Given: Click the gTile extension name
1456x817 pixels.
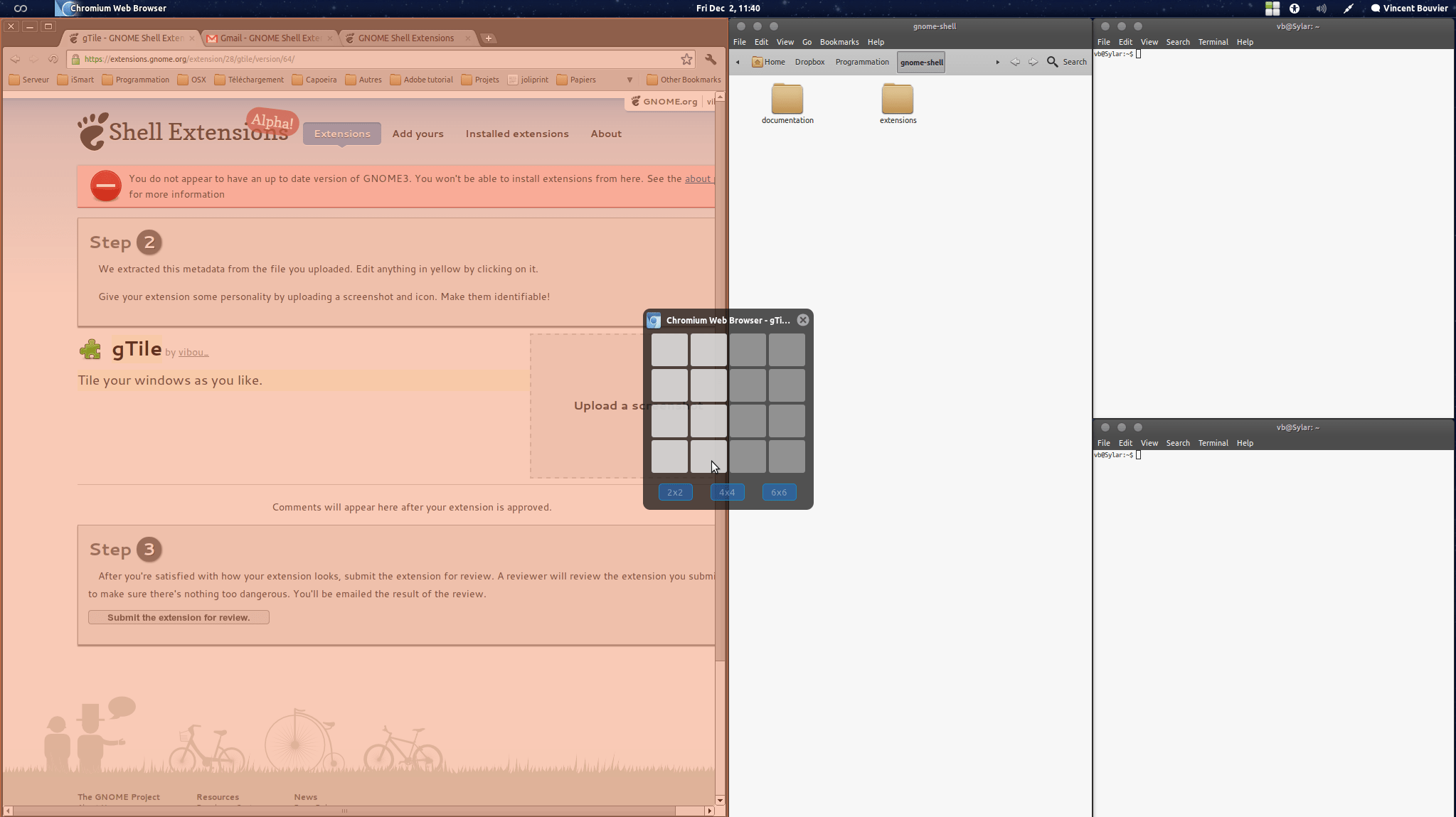Looking at the screenshot, I should coord(137,349).
